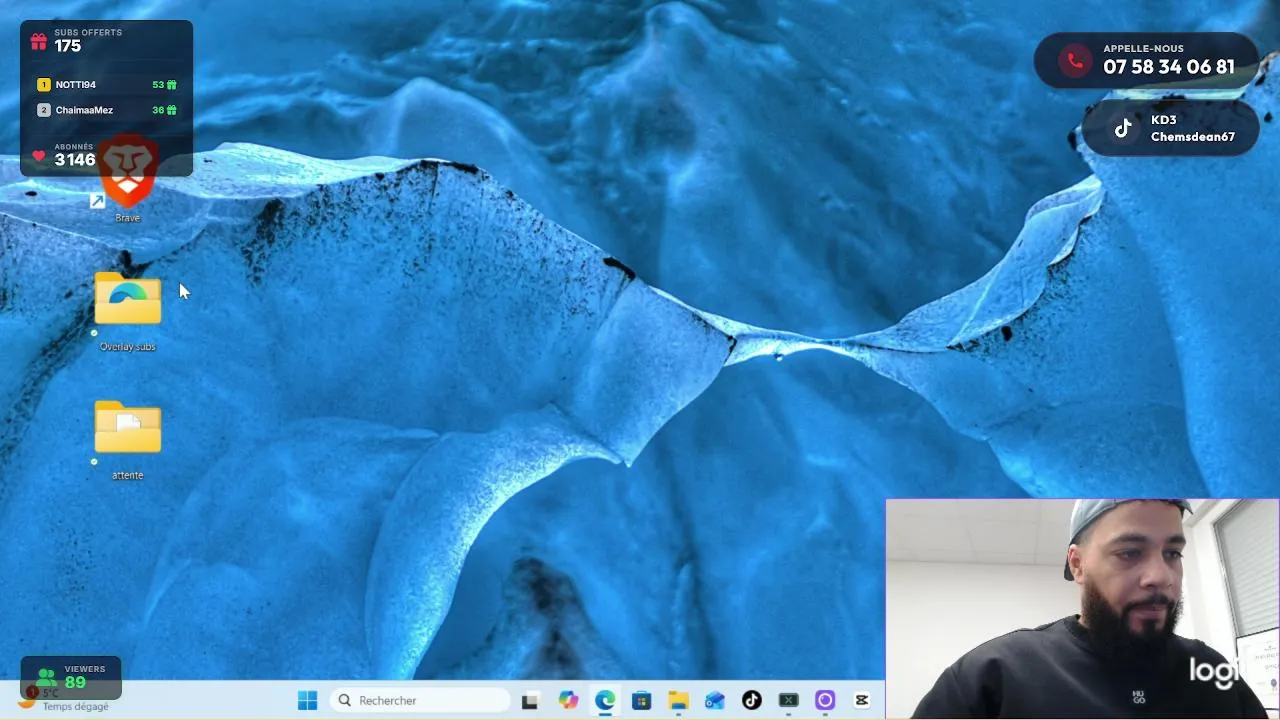Screen dimensions: 1280x720
Task: Open Microsoft Store from the taskbar
Action: point(642,700)
